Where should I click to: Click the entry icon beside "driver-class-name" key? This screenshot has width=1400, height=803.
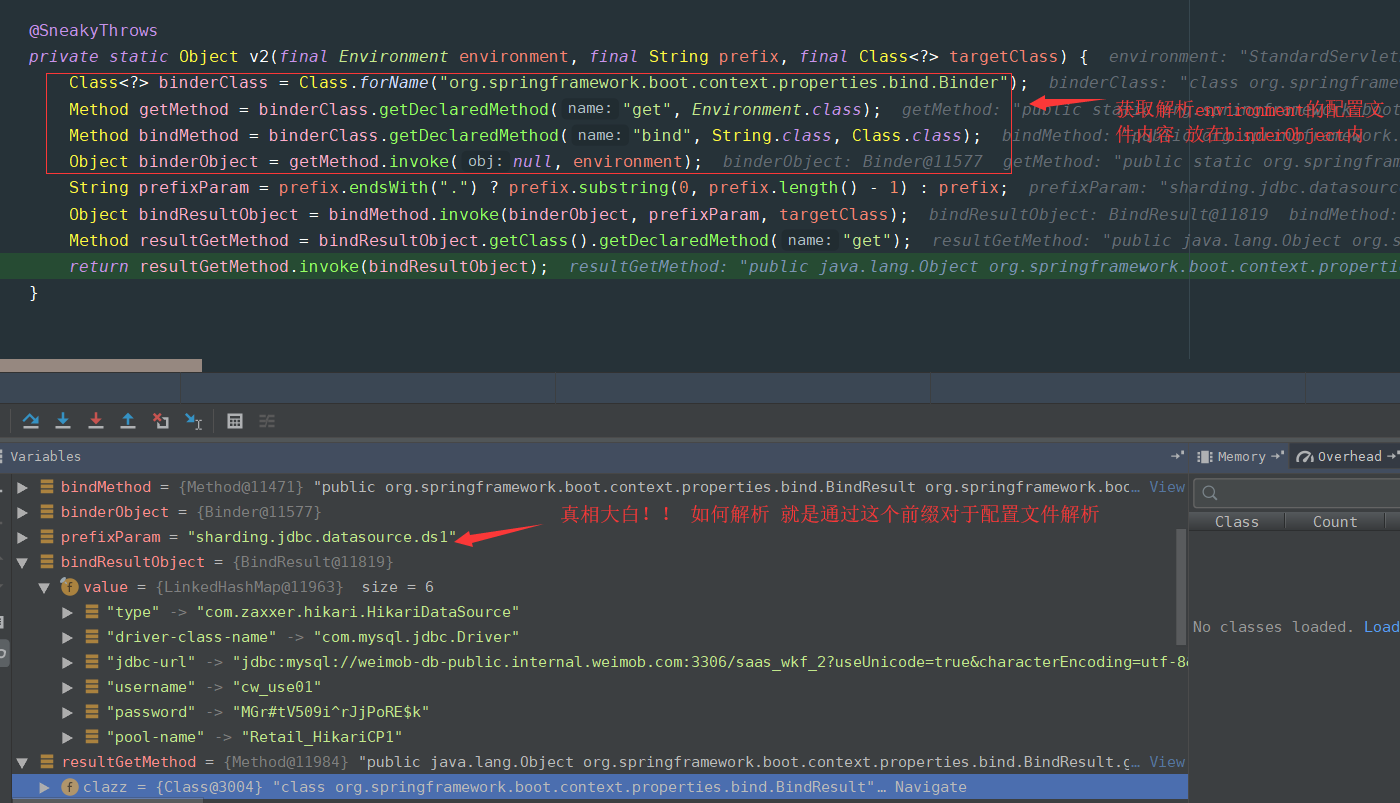pyautogui.click(x=92, y=637)
